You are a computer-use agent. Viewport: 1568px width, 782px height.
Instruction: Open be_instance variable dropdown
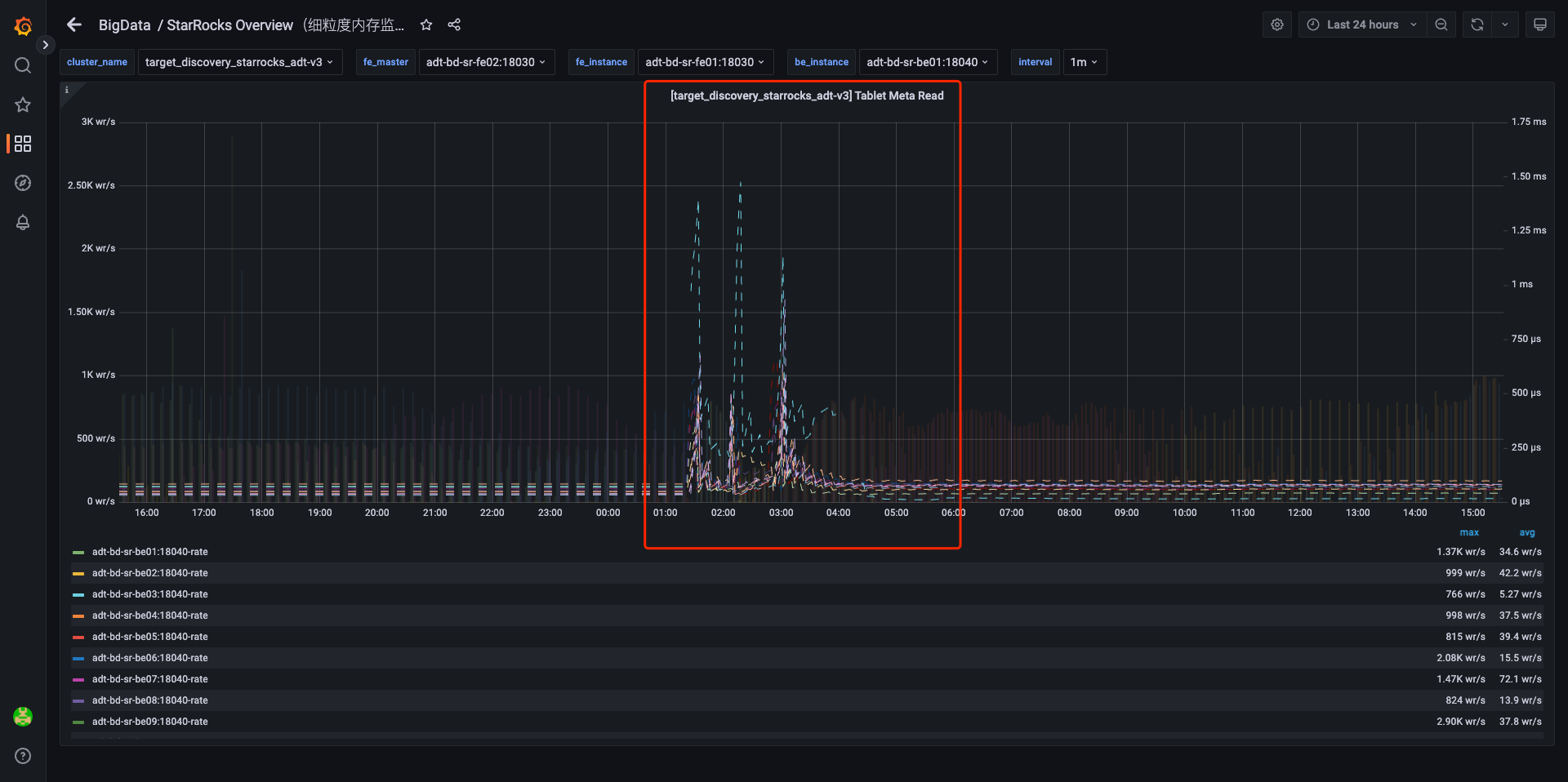(928, 62)
